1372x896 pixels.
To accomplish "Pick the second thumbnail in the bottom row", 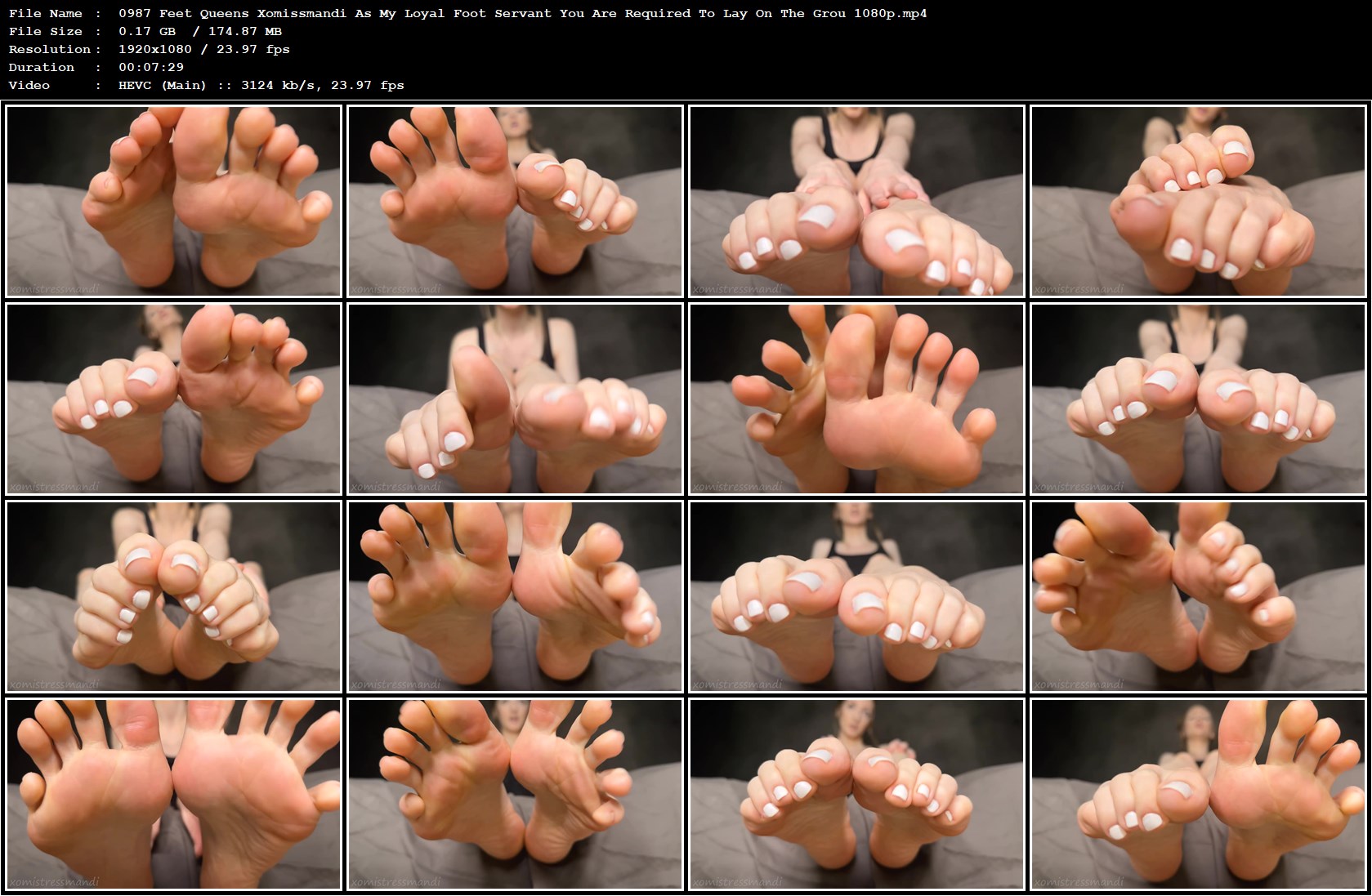I will click(x=515, y=794).
